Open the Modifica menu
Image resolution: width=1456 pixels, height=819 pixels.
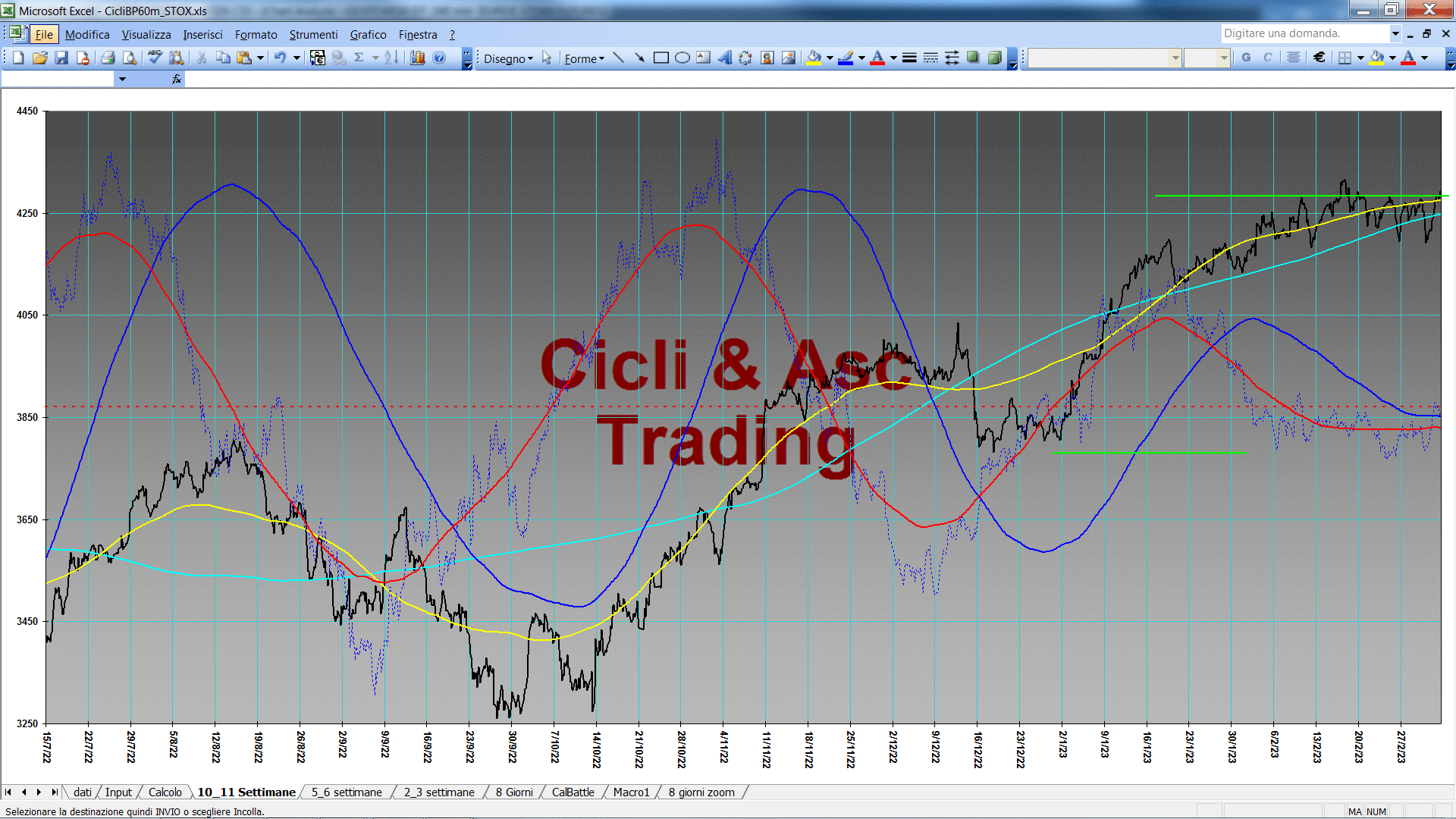click(87, 34)
